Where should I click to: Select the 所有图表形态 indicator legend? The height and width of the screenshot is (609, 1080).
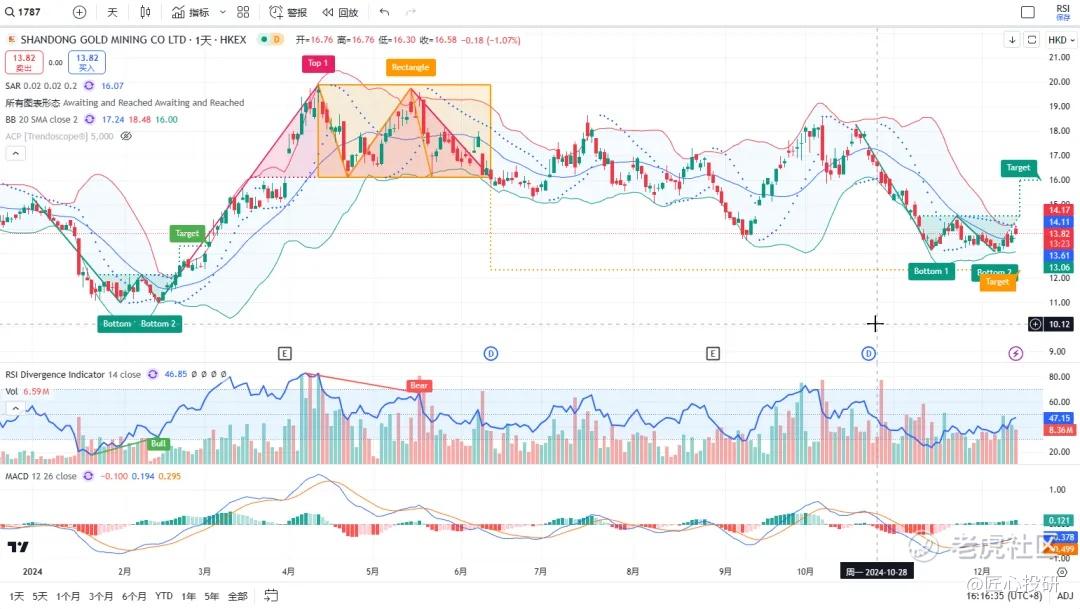(125, 103)
